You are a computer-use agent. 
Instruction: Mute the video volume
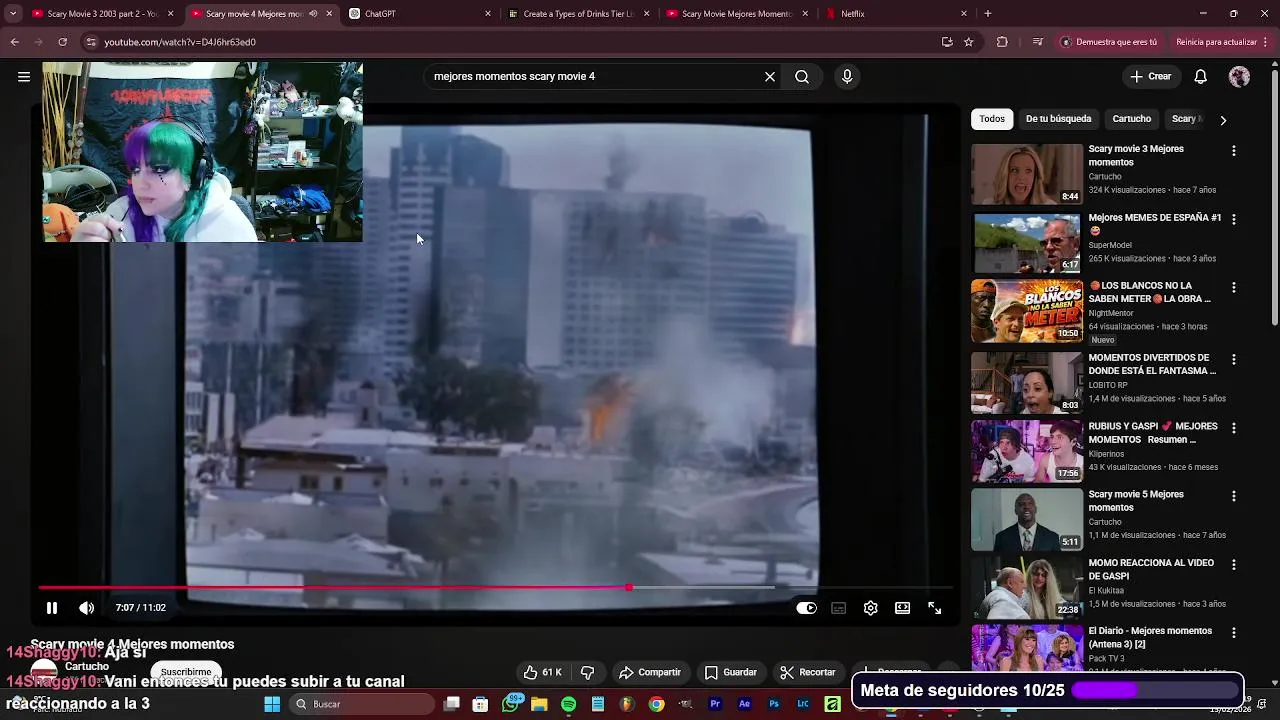click(87, 607)
